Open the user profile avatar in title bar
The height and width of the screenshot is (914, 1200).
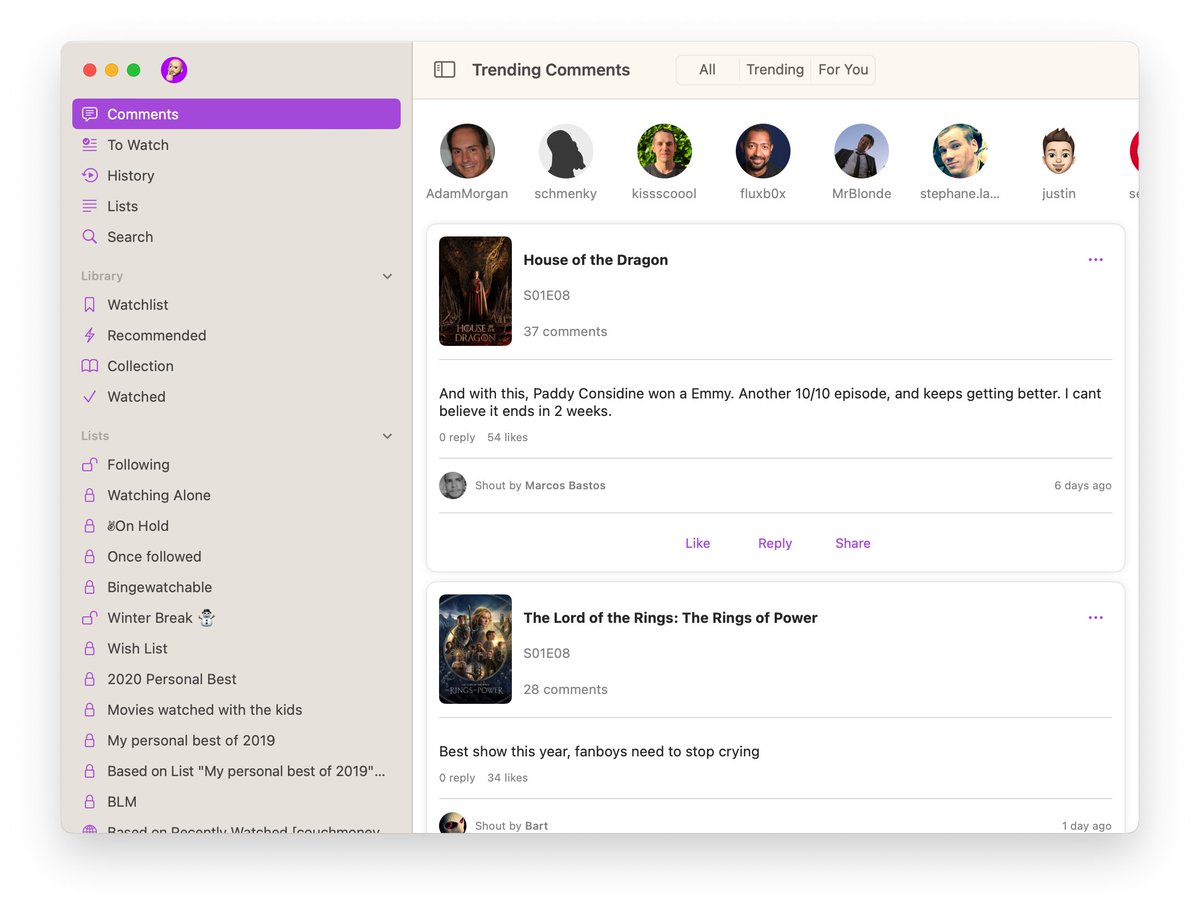point(174,70)
